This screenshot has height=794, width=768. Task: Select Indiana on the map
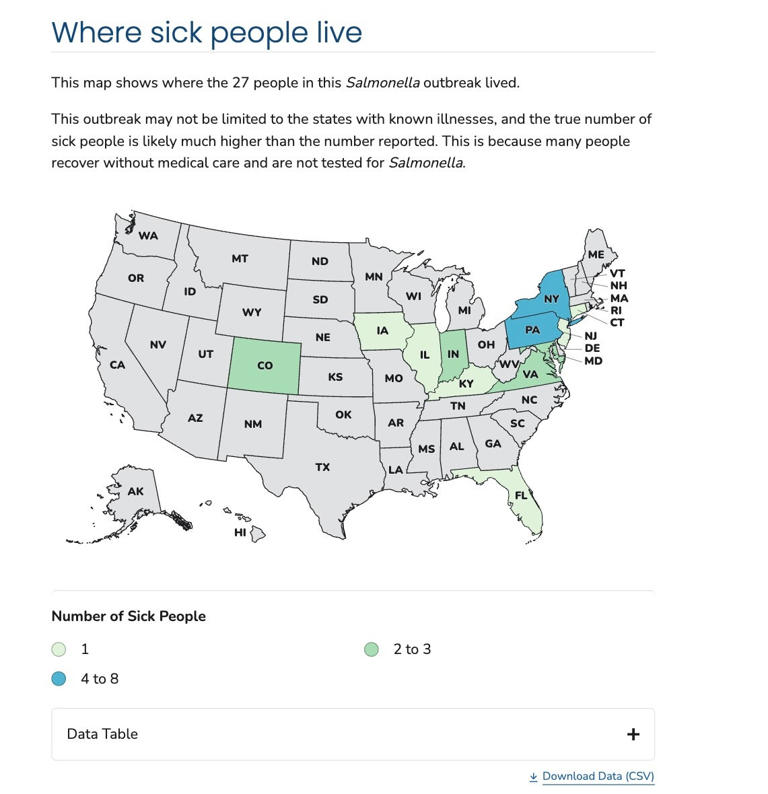453,355
